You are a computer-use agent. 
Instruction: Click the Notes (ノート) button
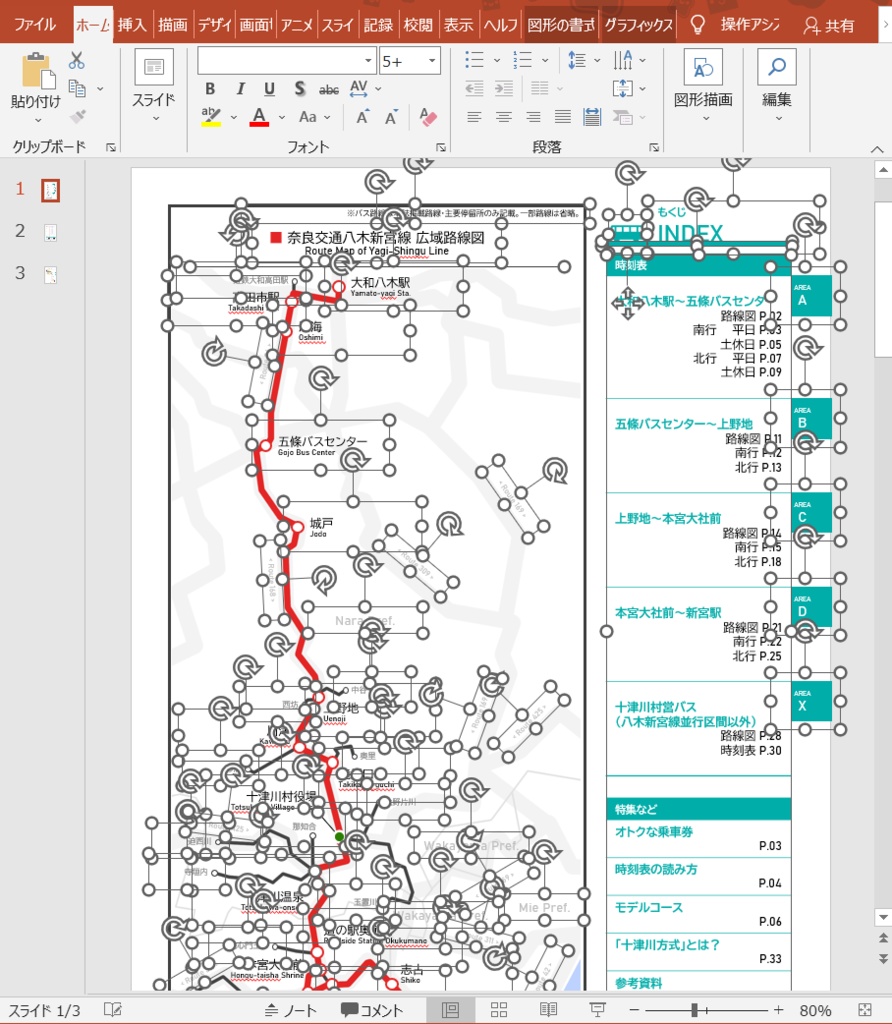point(291,1010)
